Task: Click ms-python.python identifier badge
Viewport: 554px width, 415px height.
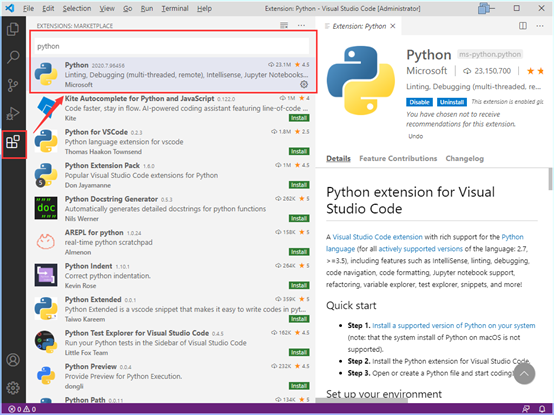Action: click(x=490, y=54)
